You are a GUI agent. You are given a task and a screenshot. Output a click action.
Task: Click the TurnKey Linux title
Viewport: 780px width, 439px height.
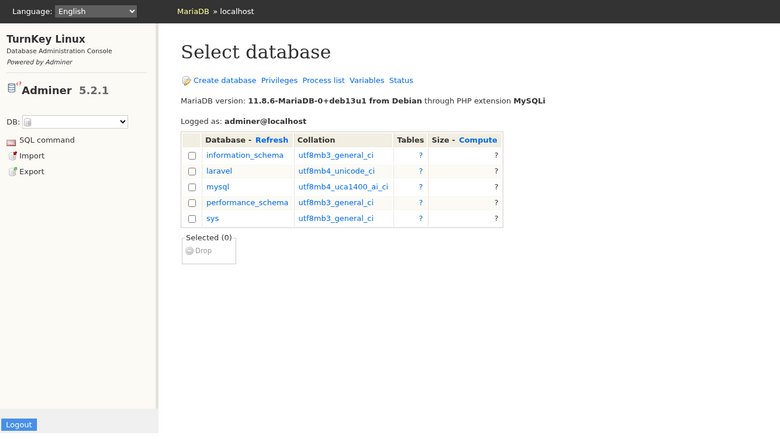point(46,39)
